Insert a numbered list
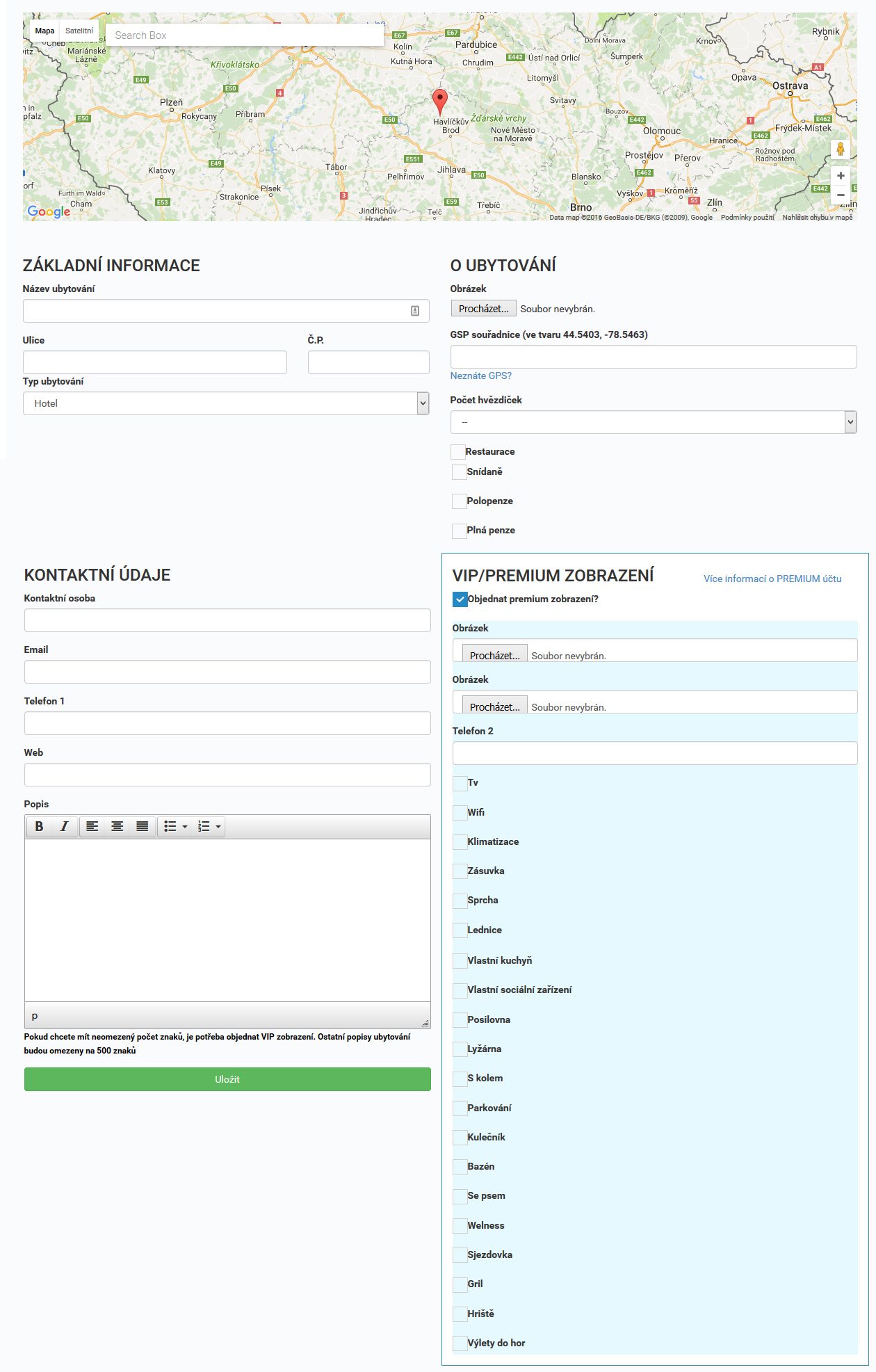 point(204,826)
